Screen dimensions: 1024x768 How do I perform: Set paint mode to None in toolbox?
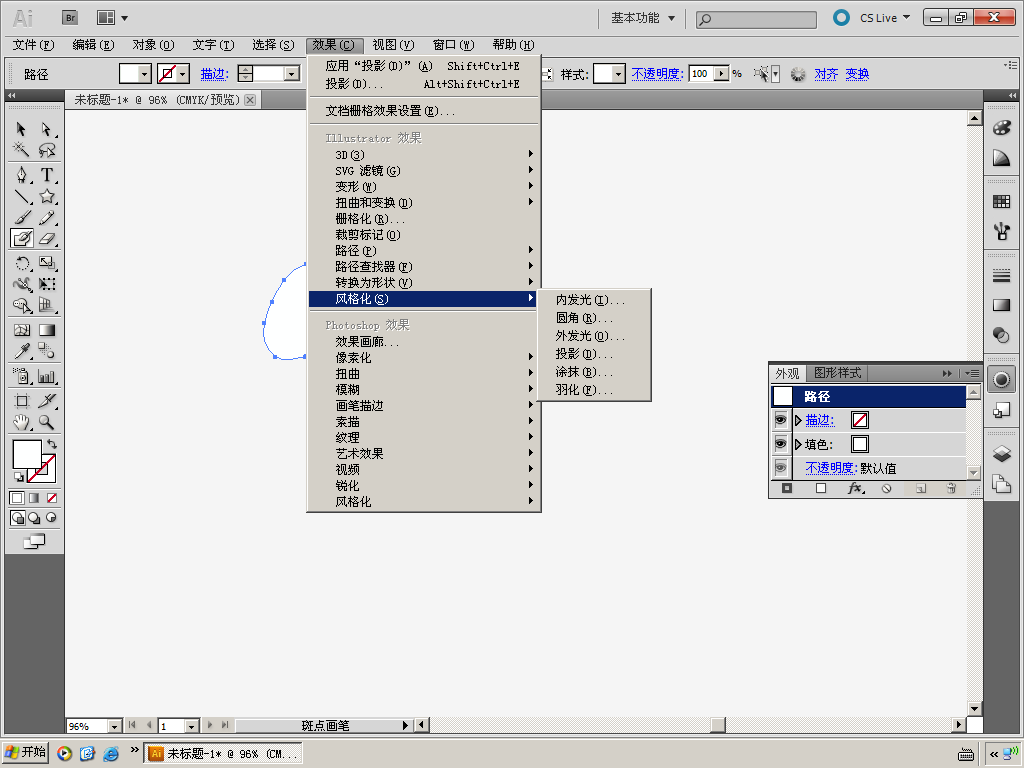[x=52, y=498]
